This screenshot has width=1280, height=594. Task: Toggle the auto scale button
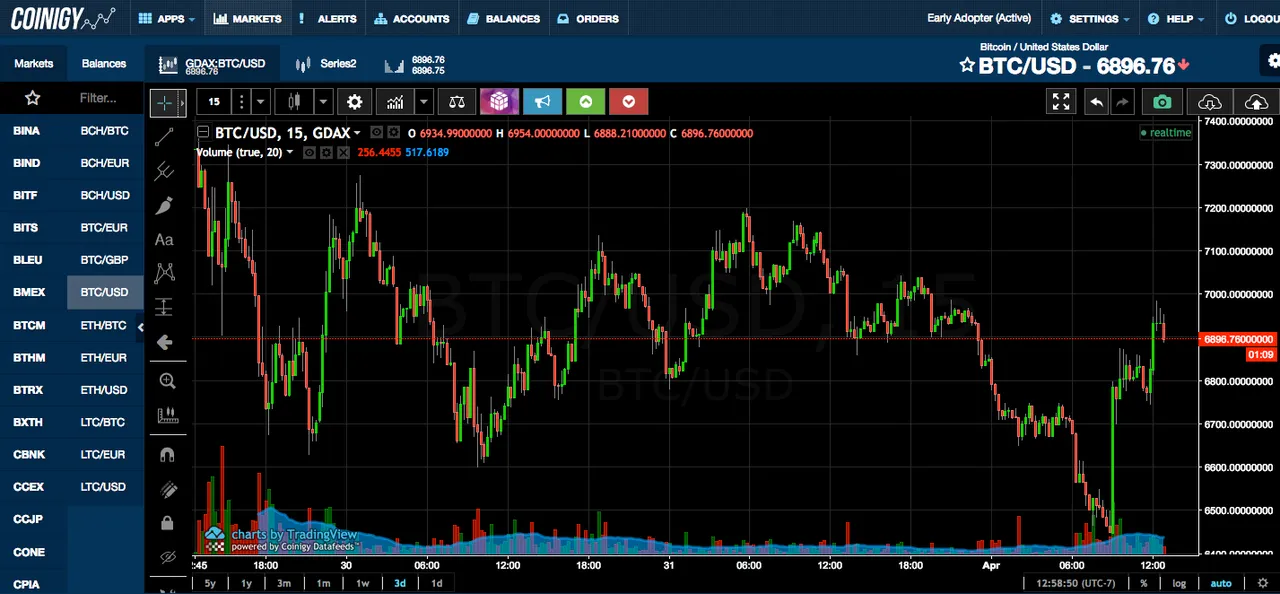(1221, 583)
